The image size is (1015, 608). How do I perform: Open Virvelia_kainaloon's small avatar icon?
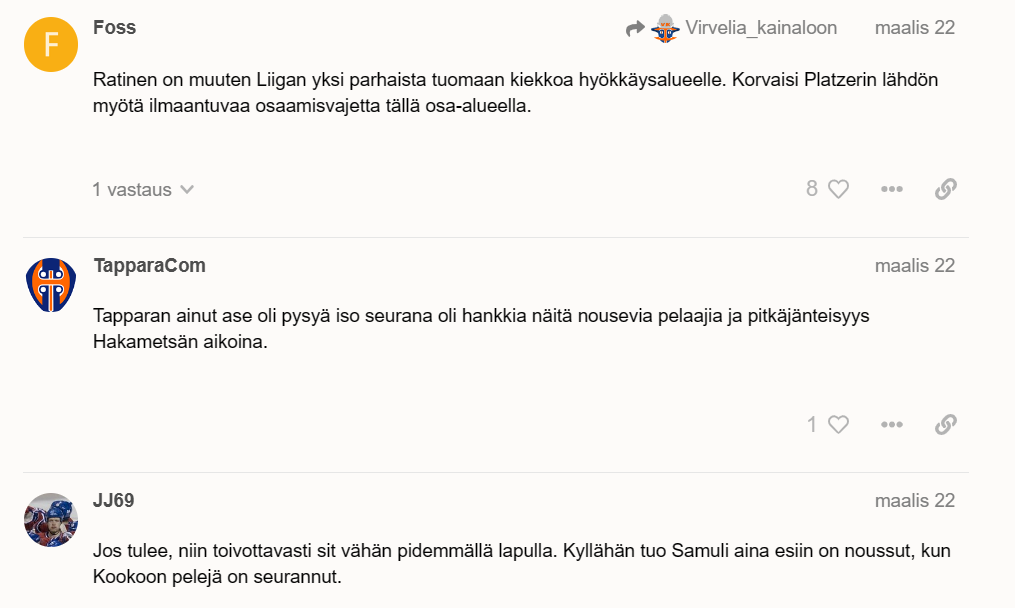[x=665, y=28]
